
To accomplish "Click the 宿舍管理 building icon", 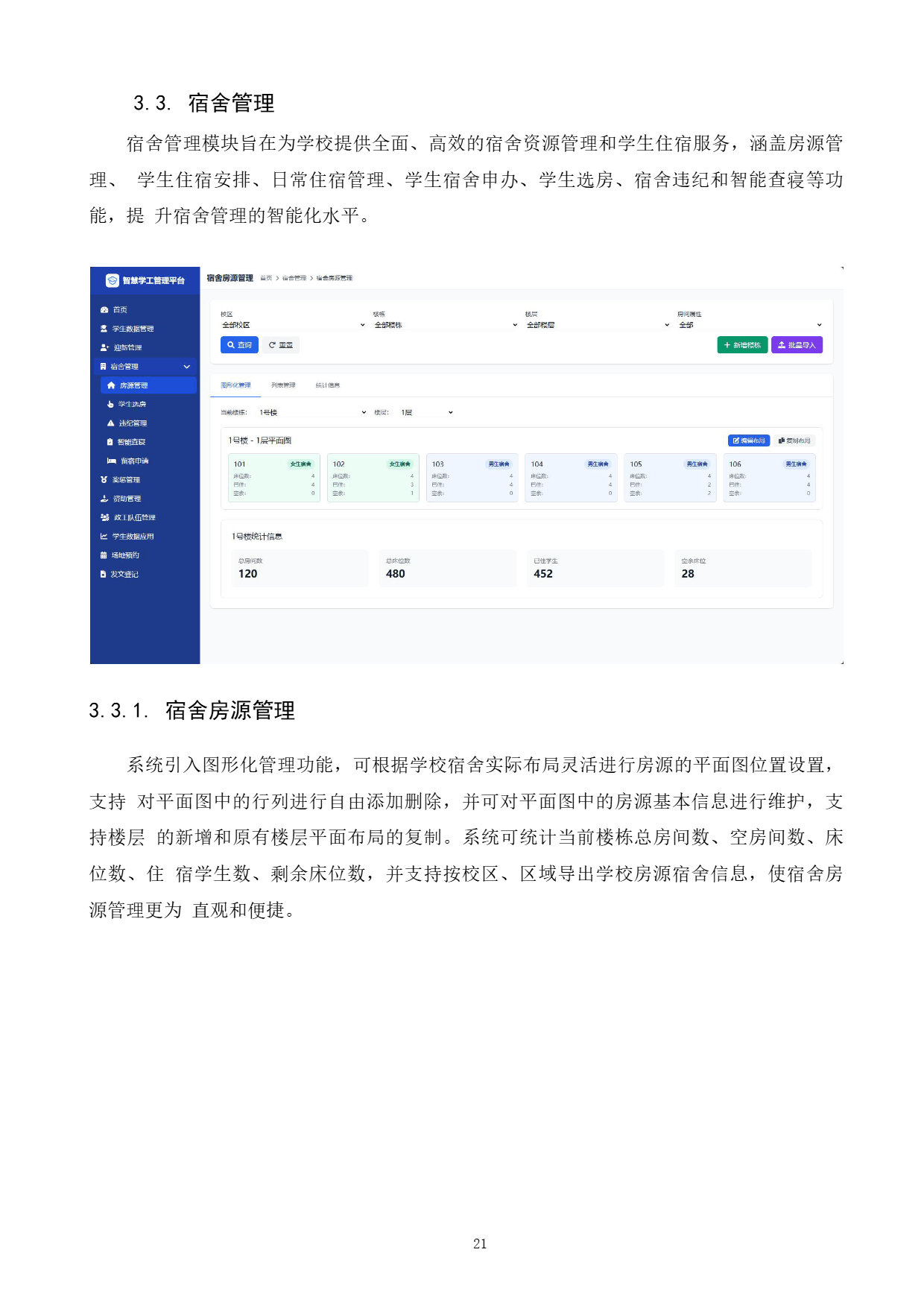I will pos(104,367).
